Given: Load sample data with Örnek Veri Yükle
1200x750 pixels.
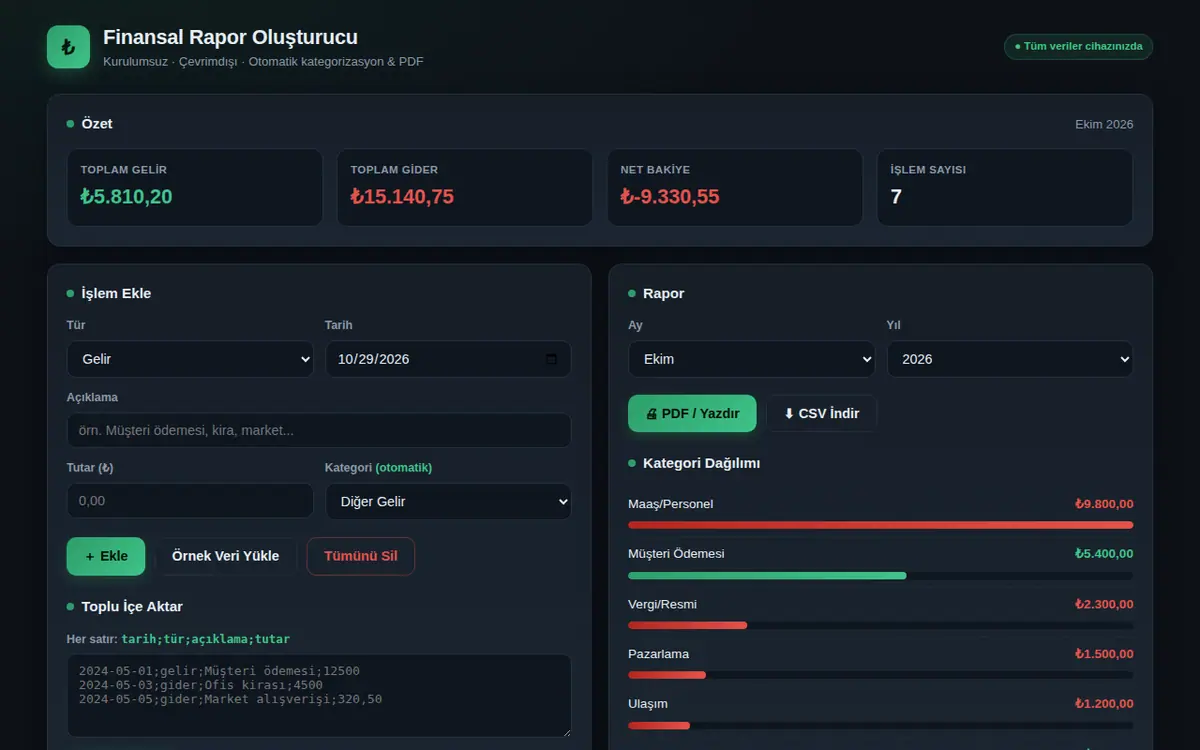Looking at the screenshot, I should (x=226, y=556).
